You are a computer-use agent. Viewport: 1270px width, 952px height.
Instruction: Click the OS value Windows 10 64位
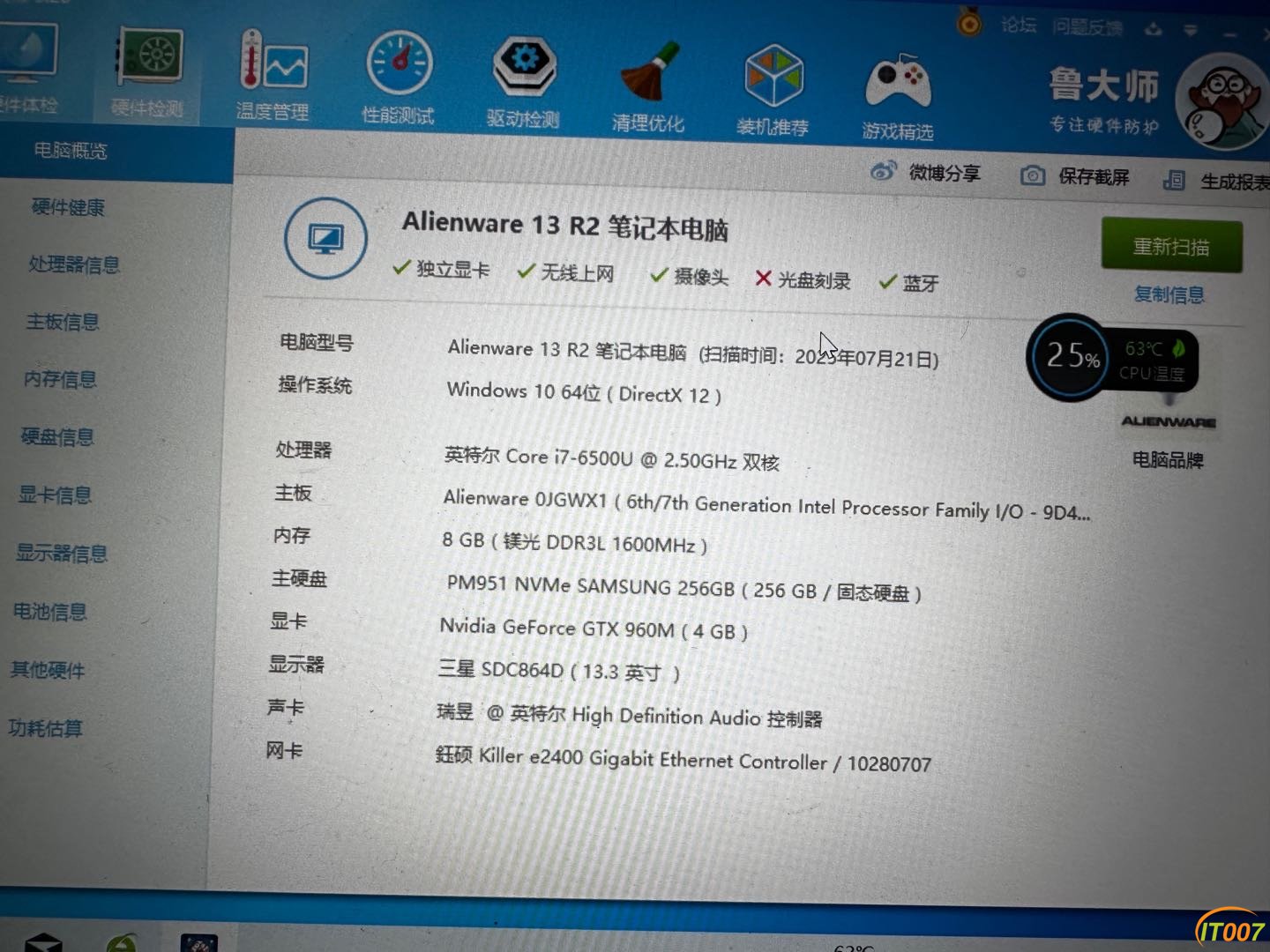[584, 392]
